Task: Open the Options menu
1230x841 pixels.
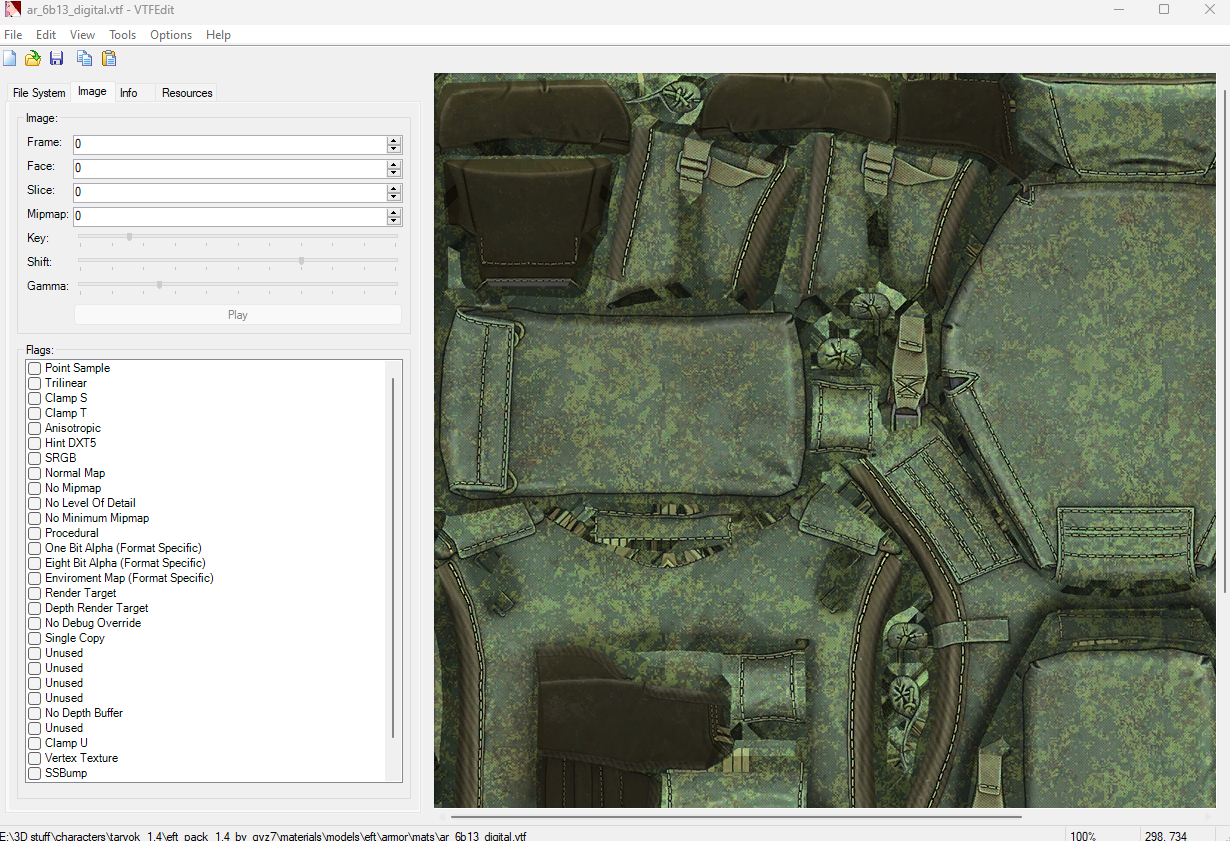Action: coord(171,35)
